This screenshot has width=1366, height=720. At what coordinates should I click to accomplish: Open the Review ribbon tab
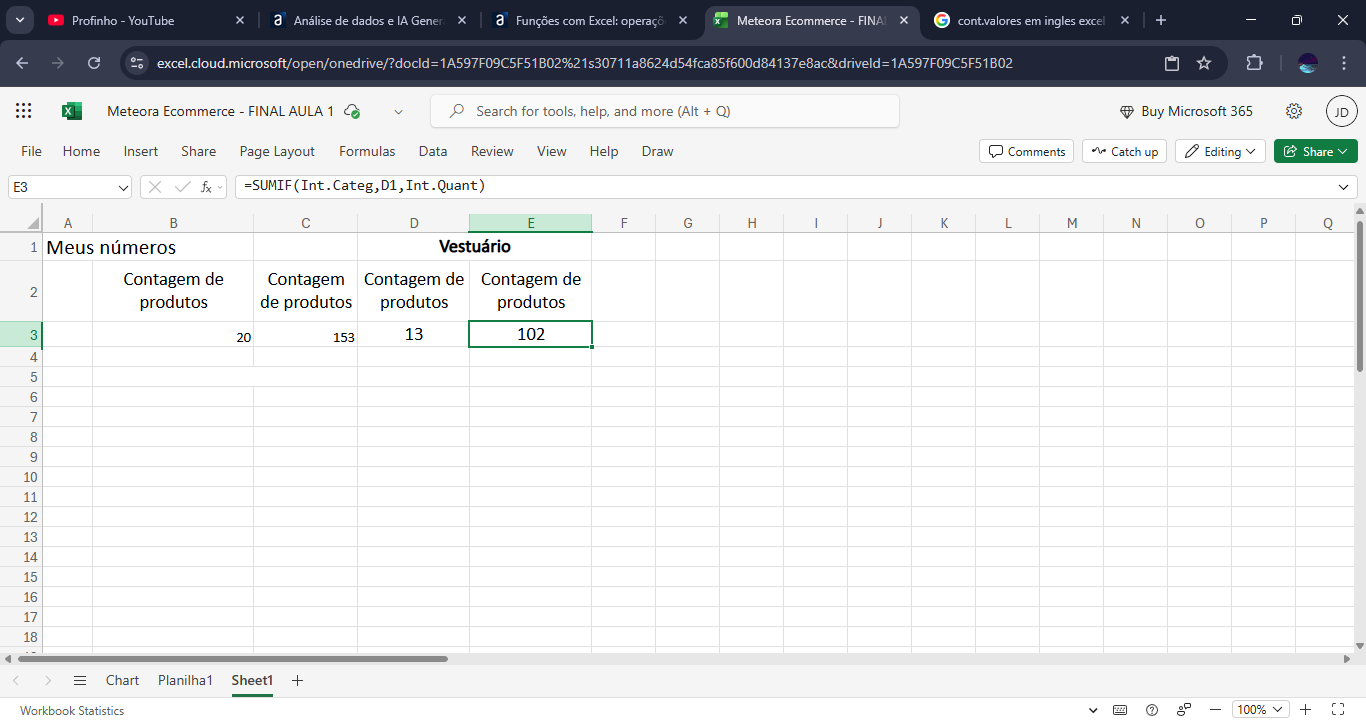coord(492,151)
